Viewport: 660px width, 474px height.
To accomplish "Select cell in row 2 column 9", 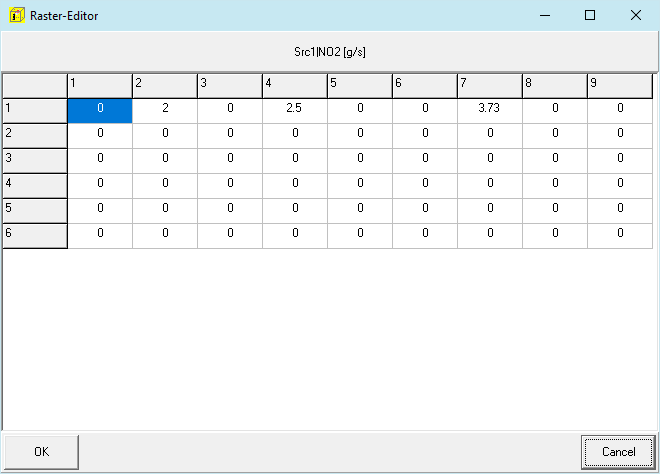I will click(x=620, y=136).
